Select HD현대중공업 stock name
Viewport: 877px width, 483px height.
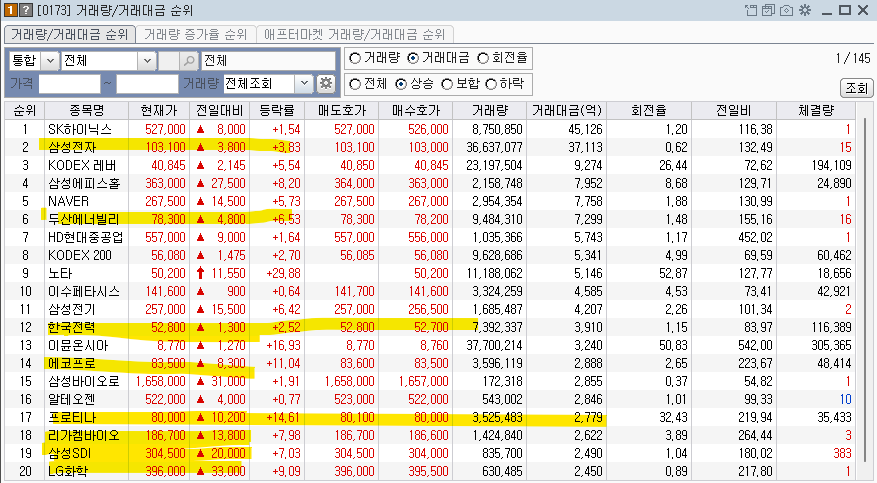click(x=86, y=237)
